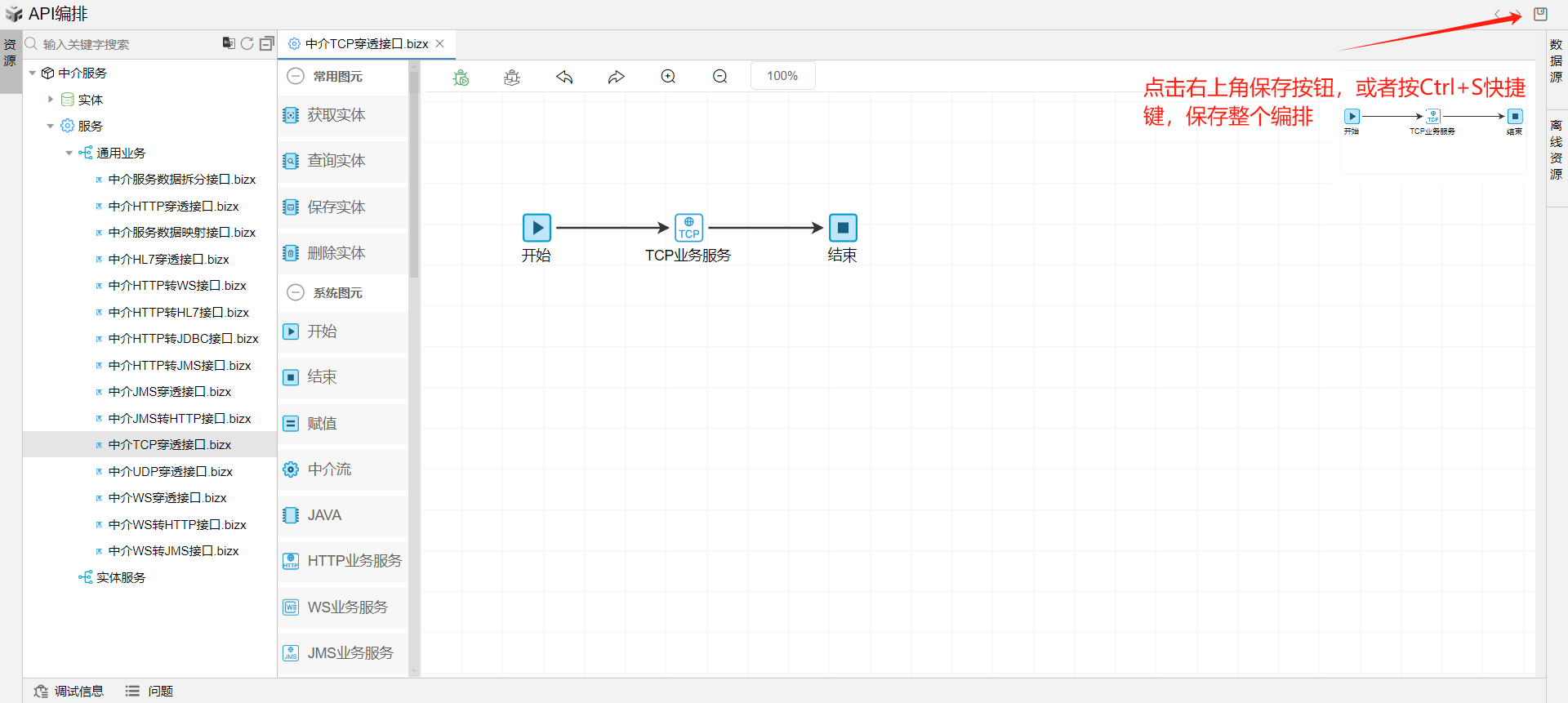Collapse all tree nodes via toolbar icon
This screenshot has height=703, width=1568.
pyautogui.click(x=266, y=43)
